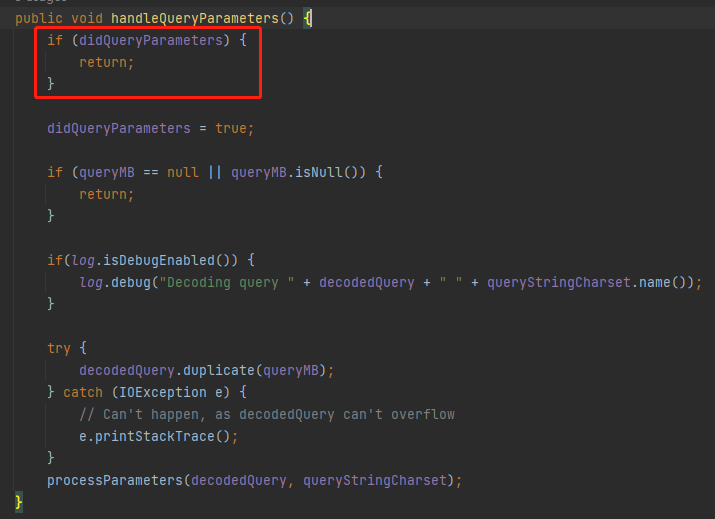Click the duplicate method call
The width and height of the screenshot is (715, 519).
click(218, 371)
